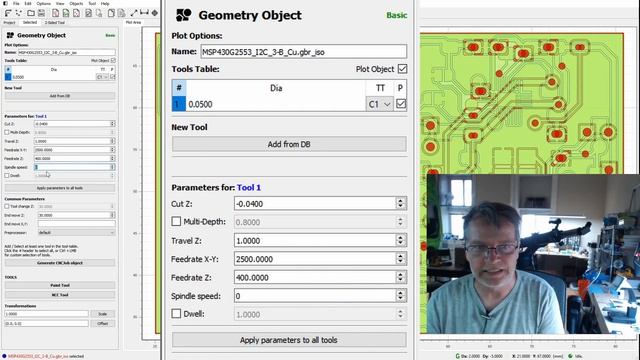Click the first toolbar icon before the dots icon

8,13
